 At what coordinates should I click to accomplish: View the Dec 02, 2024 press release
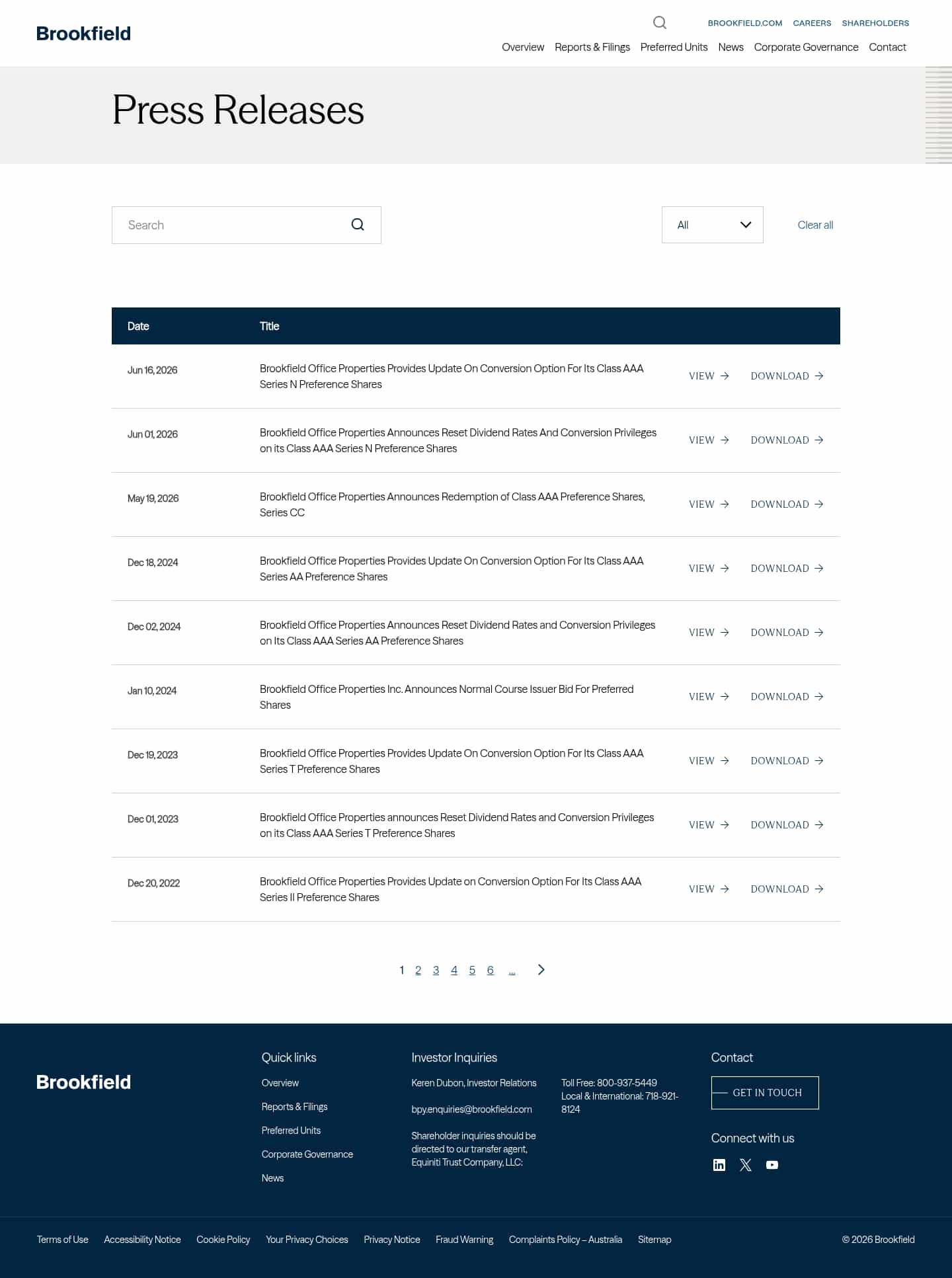709,633
